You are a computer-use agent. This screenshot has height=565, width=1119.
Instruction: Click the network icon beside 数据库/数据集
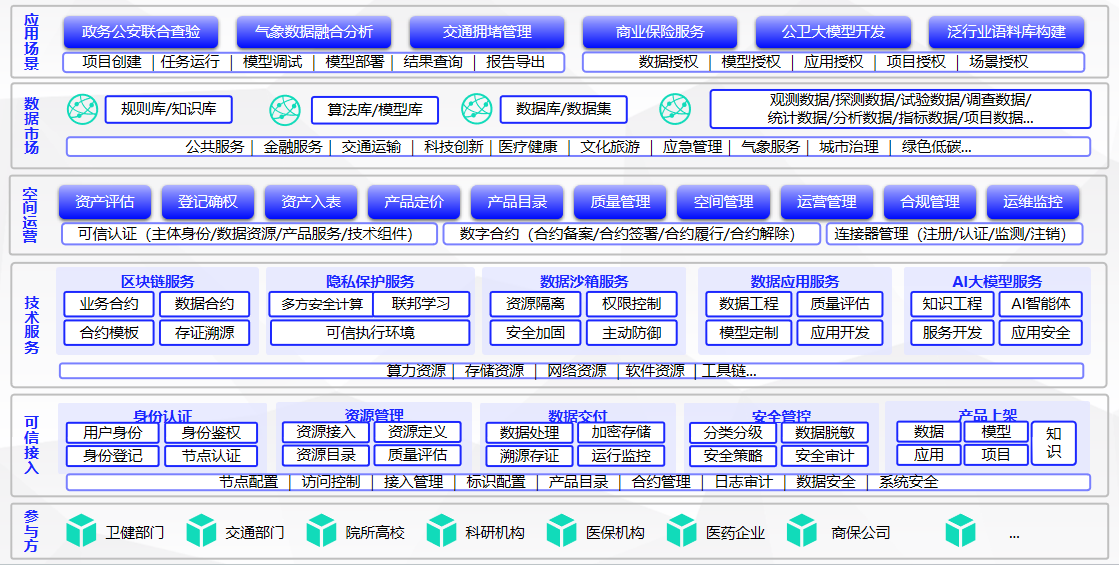(477, 109)
